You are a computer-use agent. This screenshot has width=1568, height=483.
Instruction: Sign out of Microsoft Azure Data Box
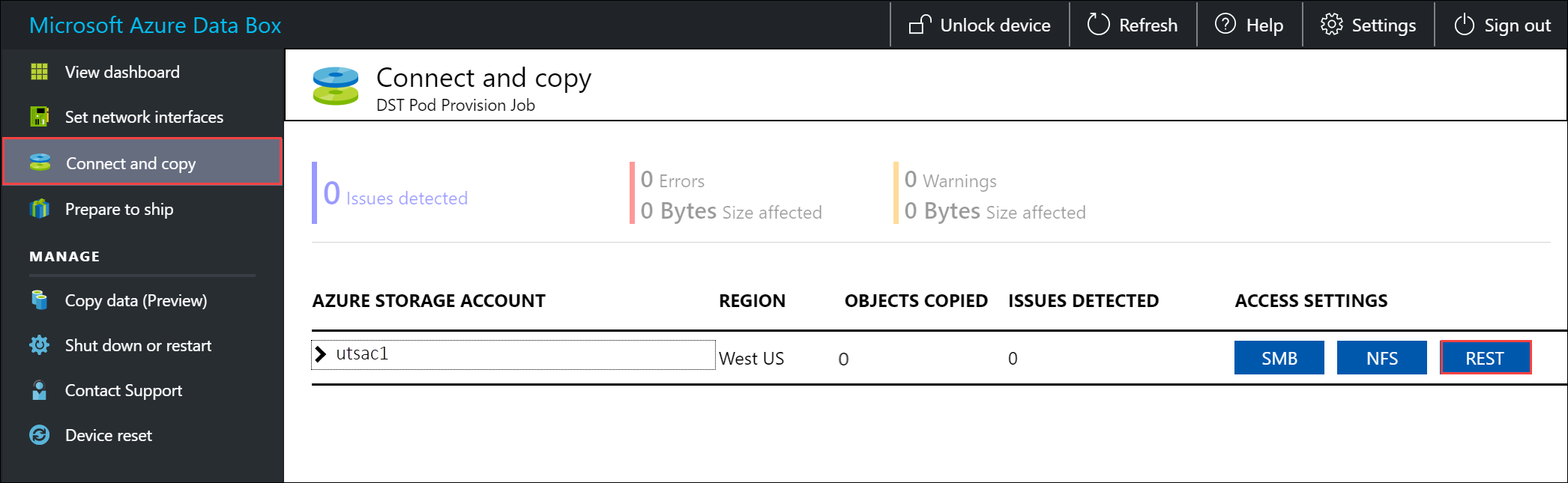point(1501,24)
